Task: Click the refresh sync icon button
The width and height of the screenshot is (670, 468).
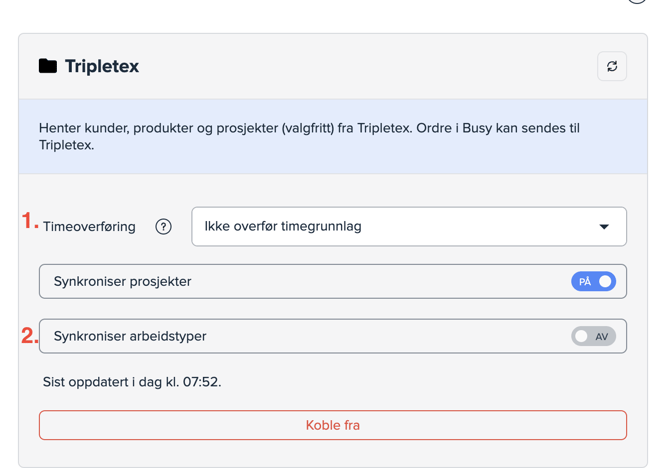Action: 612,66
